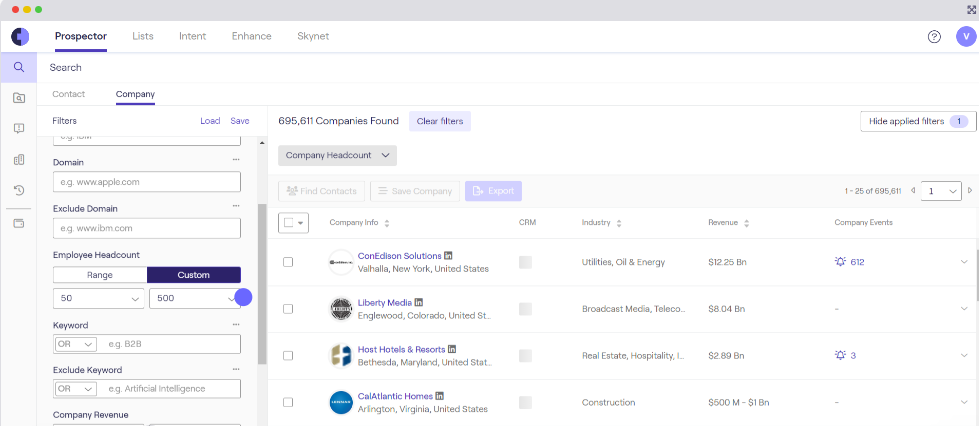The height and width of the screenshot is (426, 979).
Task: Toggle ConEdison Solutions CRM indicator box
Action: tap(525, 262)
